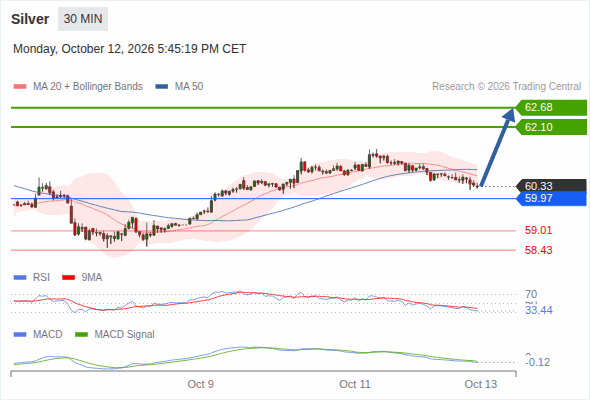Viewport: 590px width, 400px height.
Task: Click the Oct 11 date axis label
Action: pyautogui.click(x=355, y=384)
